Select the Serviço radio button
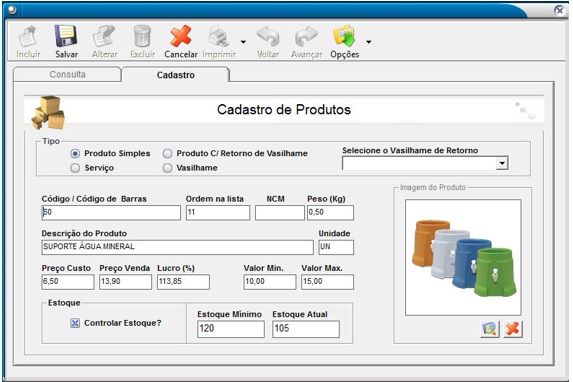The image size is (573, 382). [x=75, y=168]
